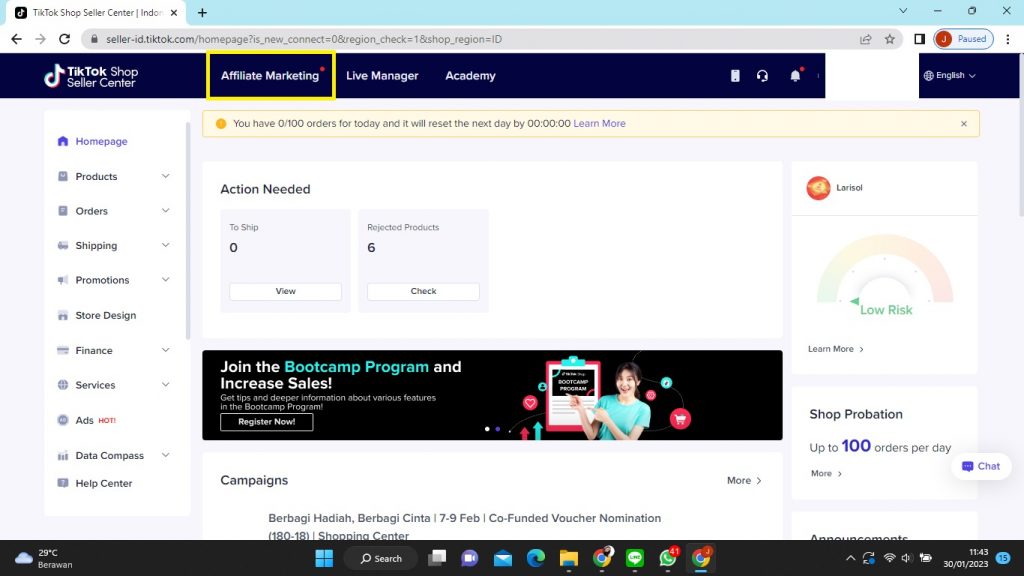Show hidden system tray icons
Screen dimensions: 1024x576
pyautogui.click(x=850, y=558)
